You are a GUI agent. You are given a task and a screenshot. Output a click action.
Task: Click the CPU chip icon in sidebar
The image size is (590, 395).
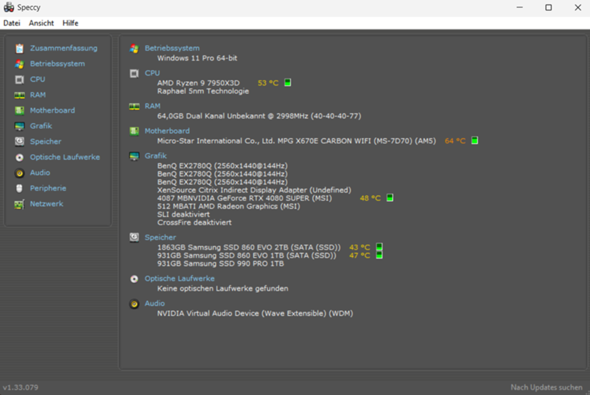20,79
